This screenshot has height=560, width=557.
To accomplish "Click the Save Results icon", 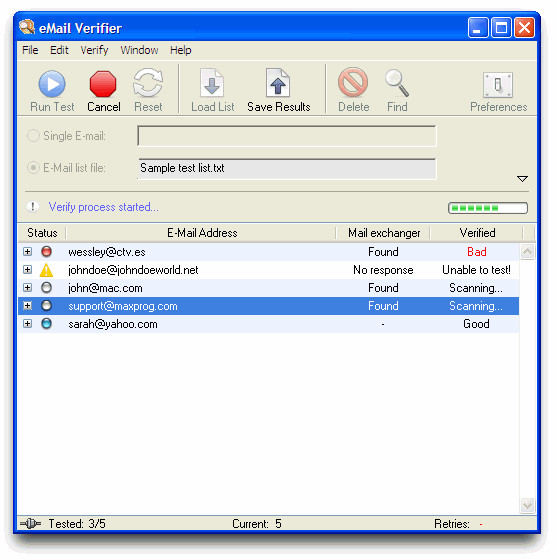I will pos(278,83).
